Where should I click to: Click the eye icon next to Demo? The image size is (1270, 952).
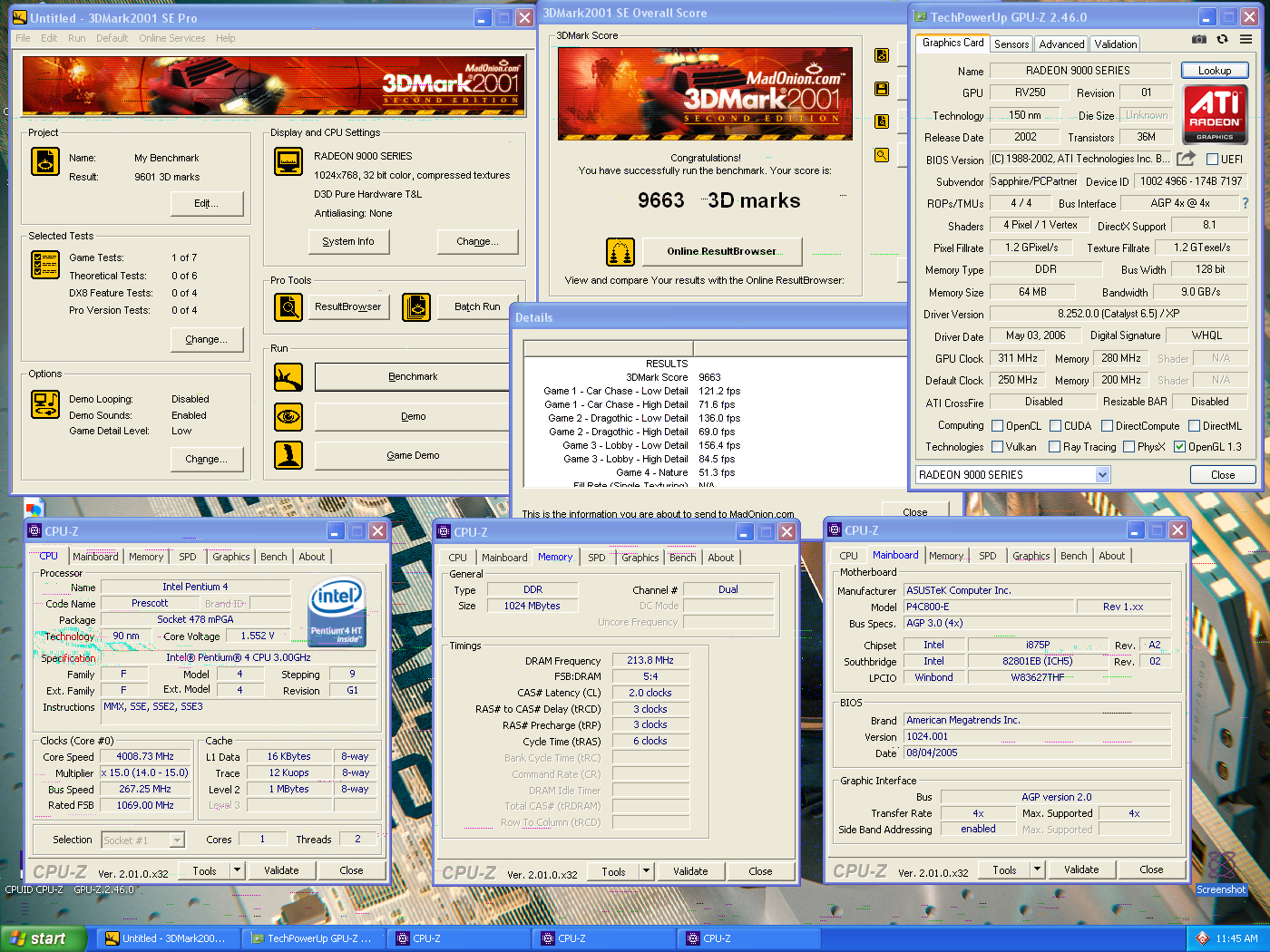tap(288, 416)
